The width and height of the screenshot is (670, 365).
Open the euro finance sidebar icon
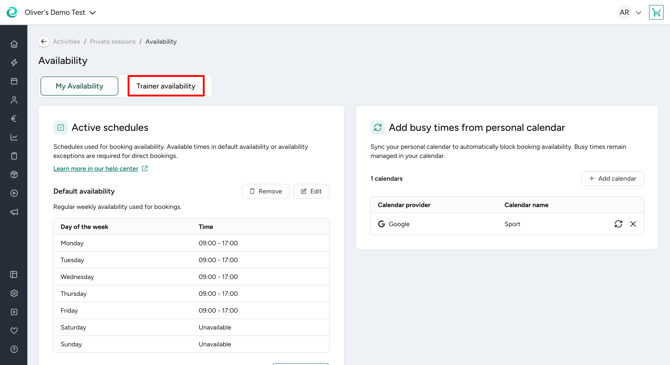point(14,118)
